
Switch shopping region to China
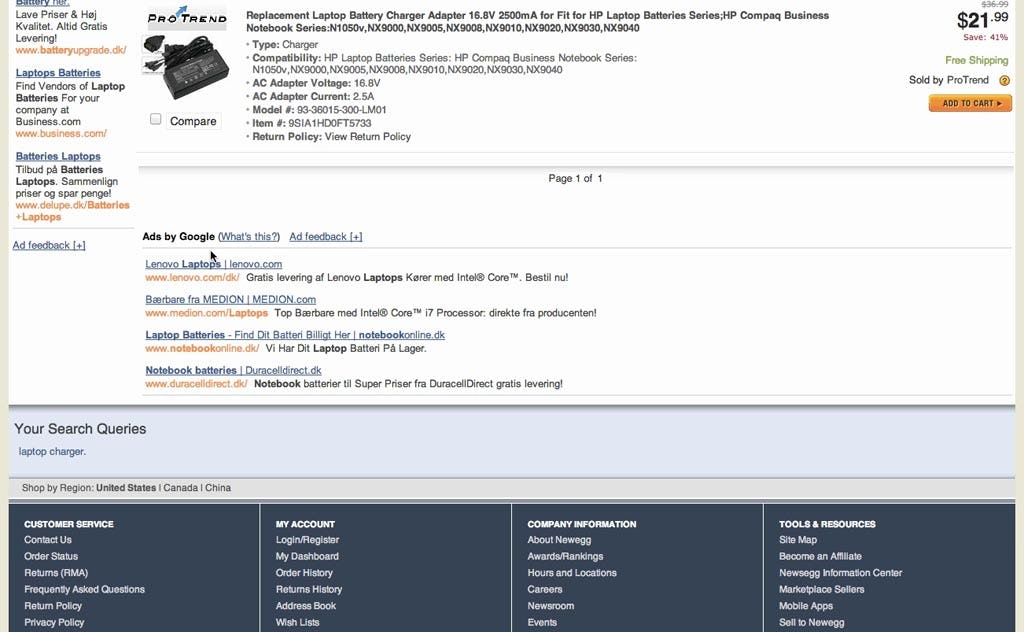pos(217,488)
